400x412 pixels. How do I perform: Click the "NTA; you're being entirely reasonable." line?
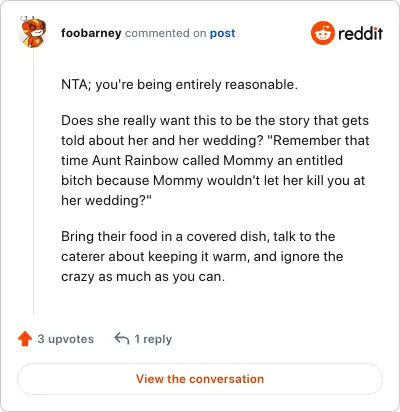click(179, 84)
